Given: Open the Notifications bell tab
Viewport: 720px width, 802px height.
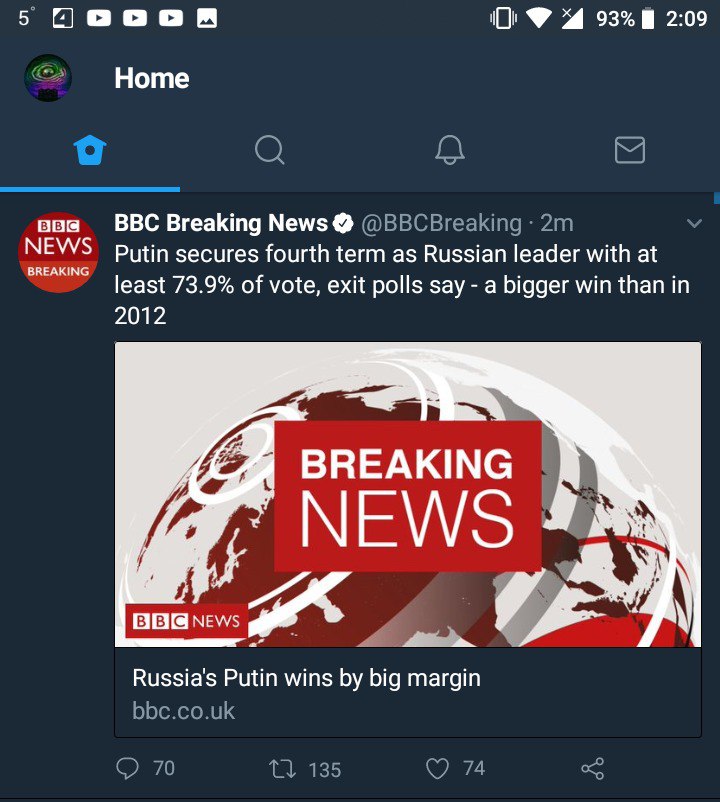Looking at the screenshot, I should point(450,151).
